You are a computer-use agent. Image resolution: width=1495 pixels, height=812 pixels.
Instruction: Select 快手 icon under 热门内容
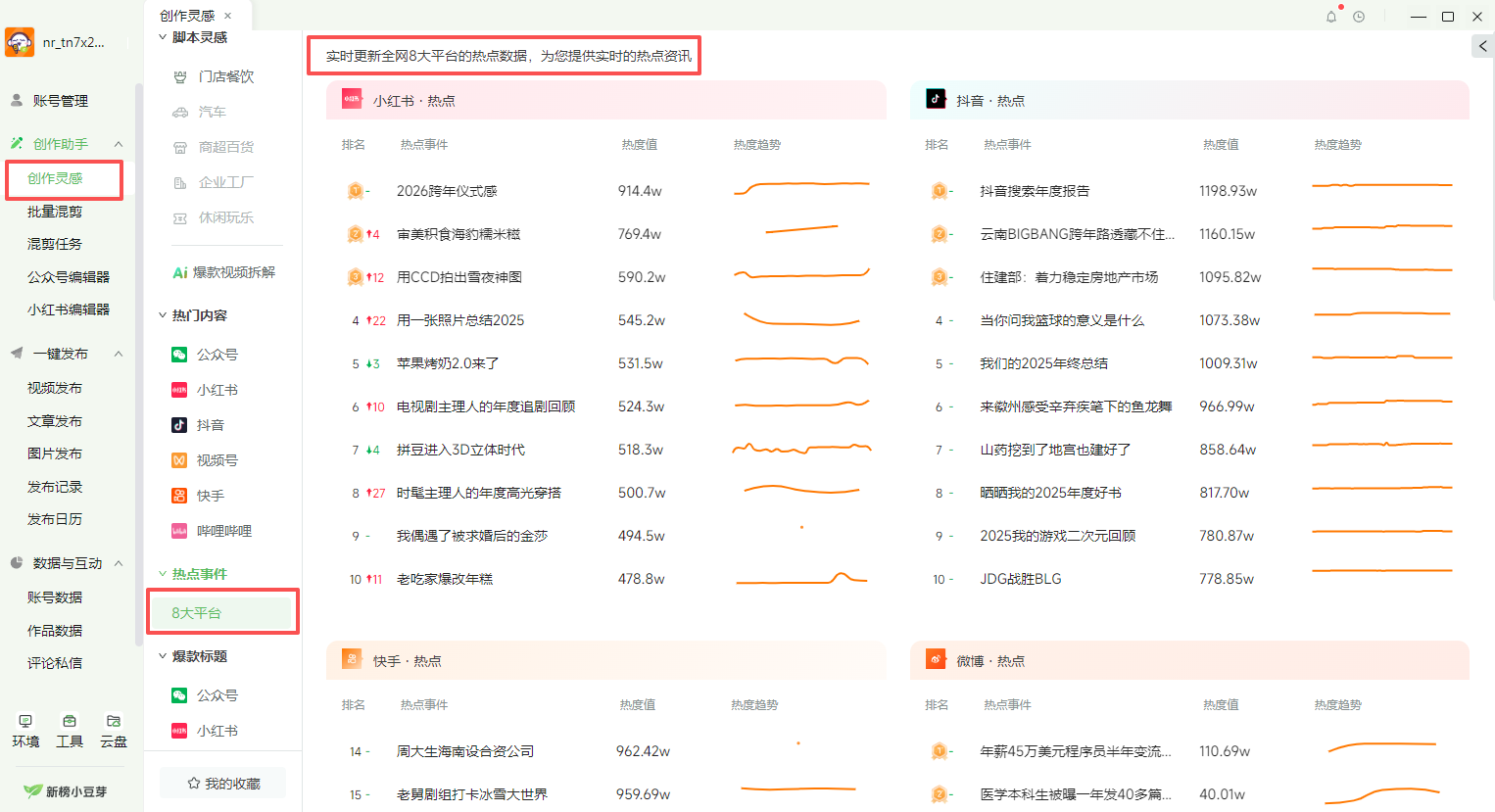(179, 496)
